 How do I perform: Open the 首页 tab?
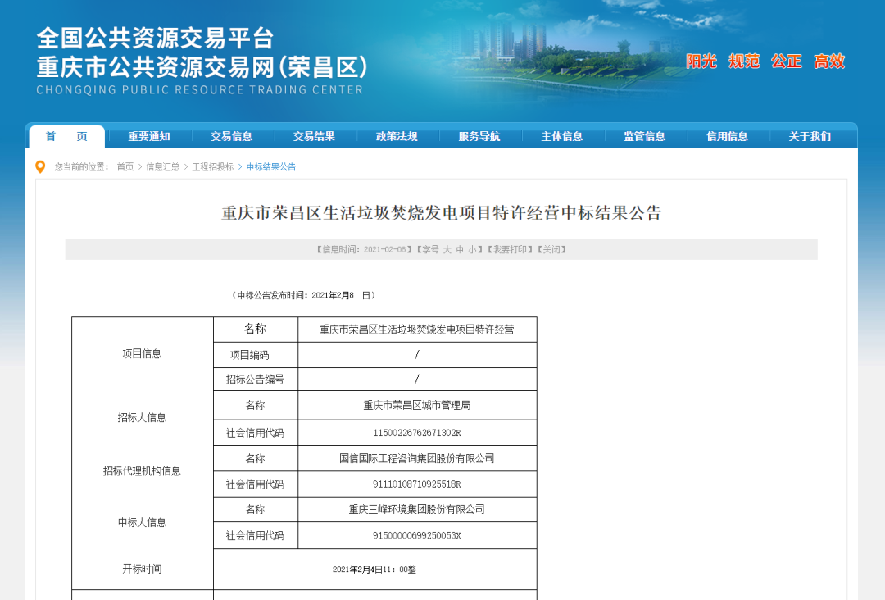point(59,136)
